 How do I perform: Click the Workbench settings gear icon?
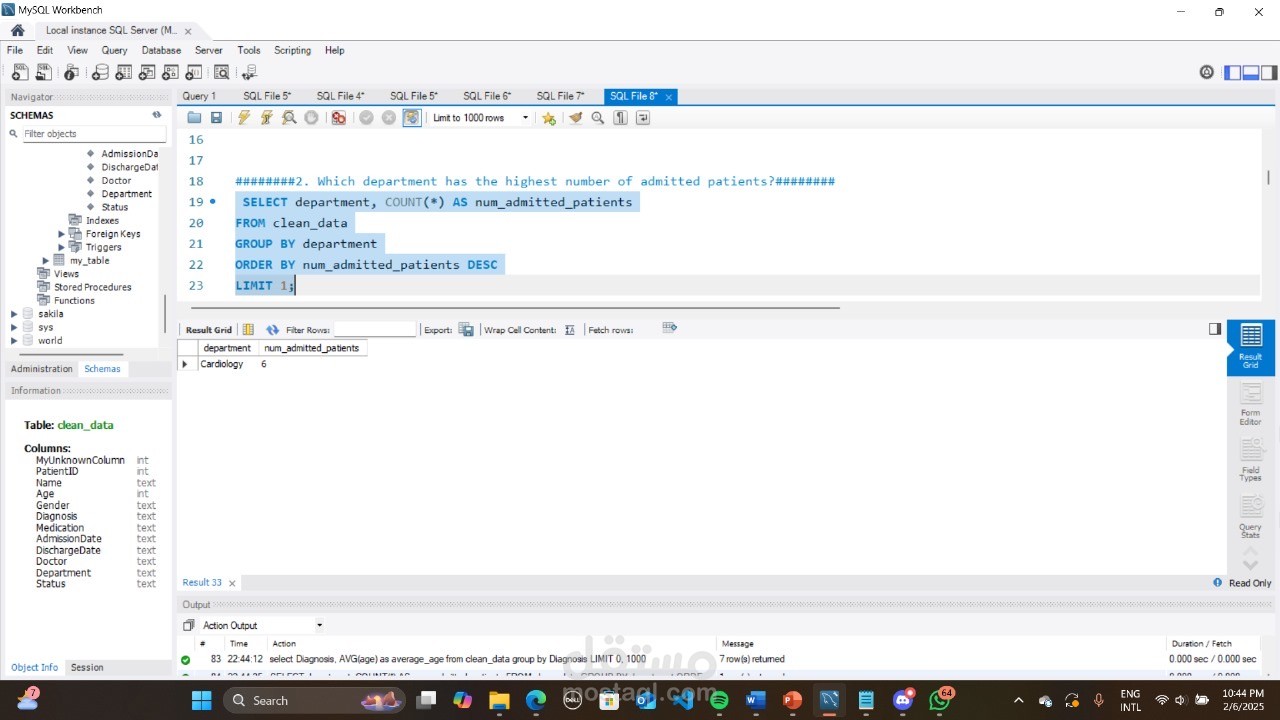[1206, 72]
